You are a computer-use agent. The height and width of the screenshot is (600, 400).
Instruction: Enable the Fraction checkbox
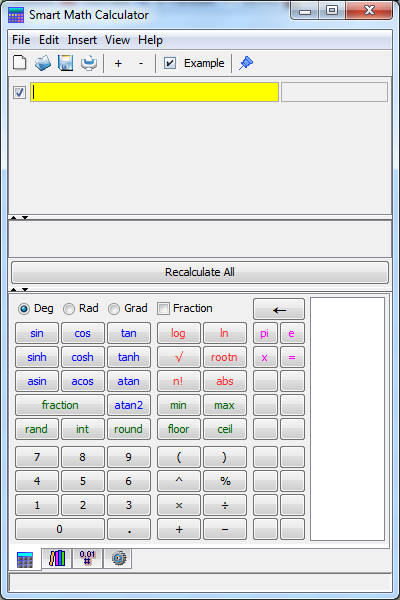click(163, 308)
